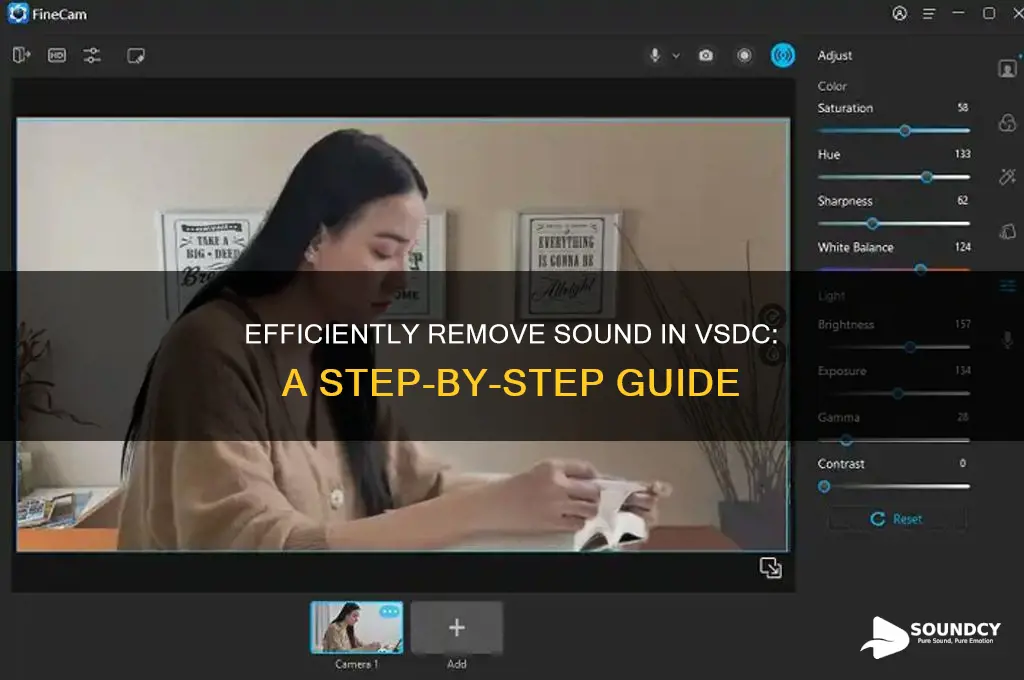Click the Camera 1 label

(357, 664)
